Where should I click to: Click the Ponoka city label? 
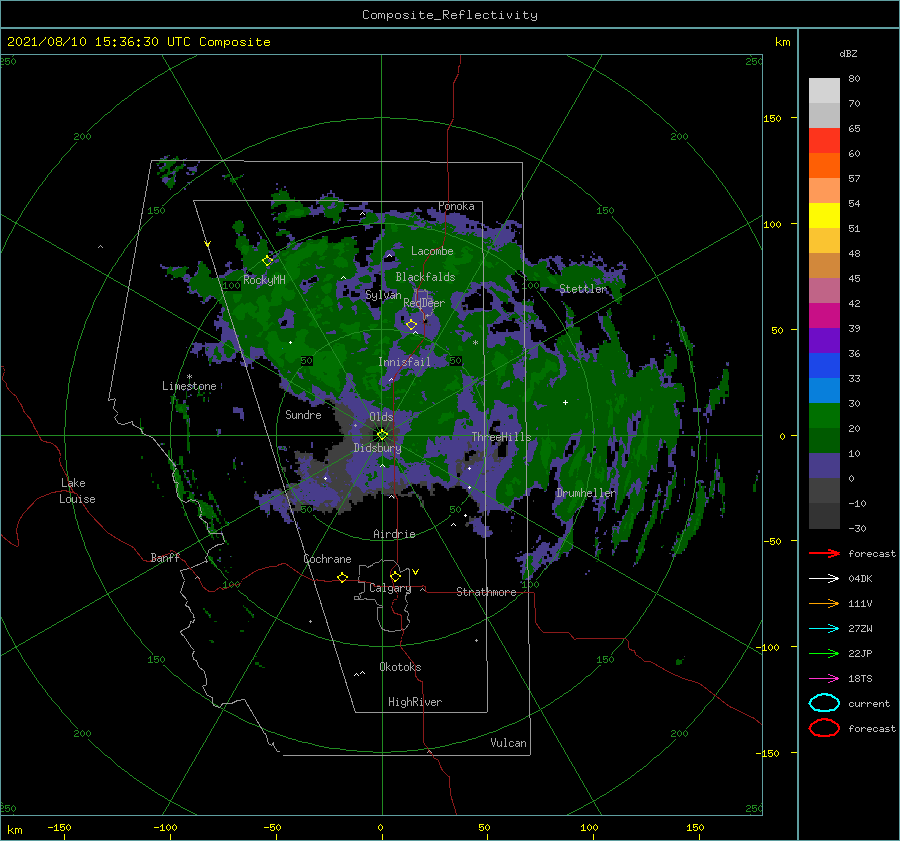point(456,206)
